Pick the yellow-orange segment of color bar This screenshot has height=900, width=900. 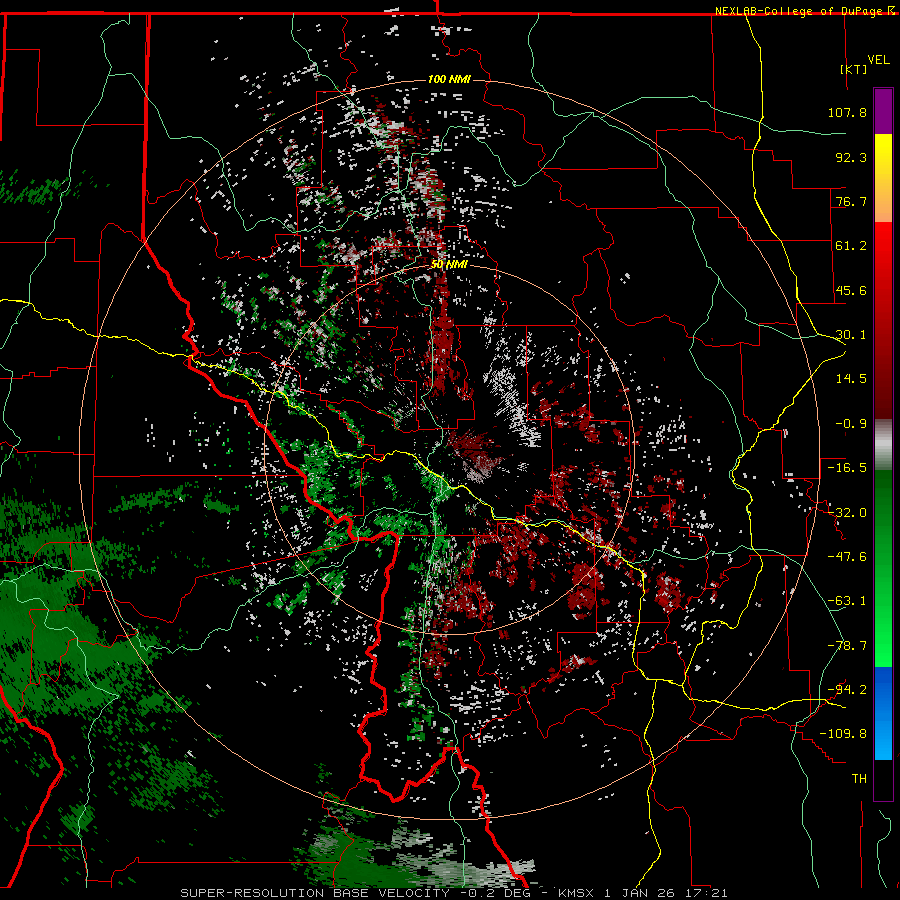click(883, 178)
